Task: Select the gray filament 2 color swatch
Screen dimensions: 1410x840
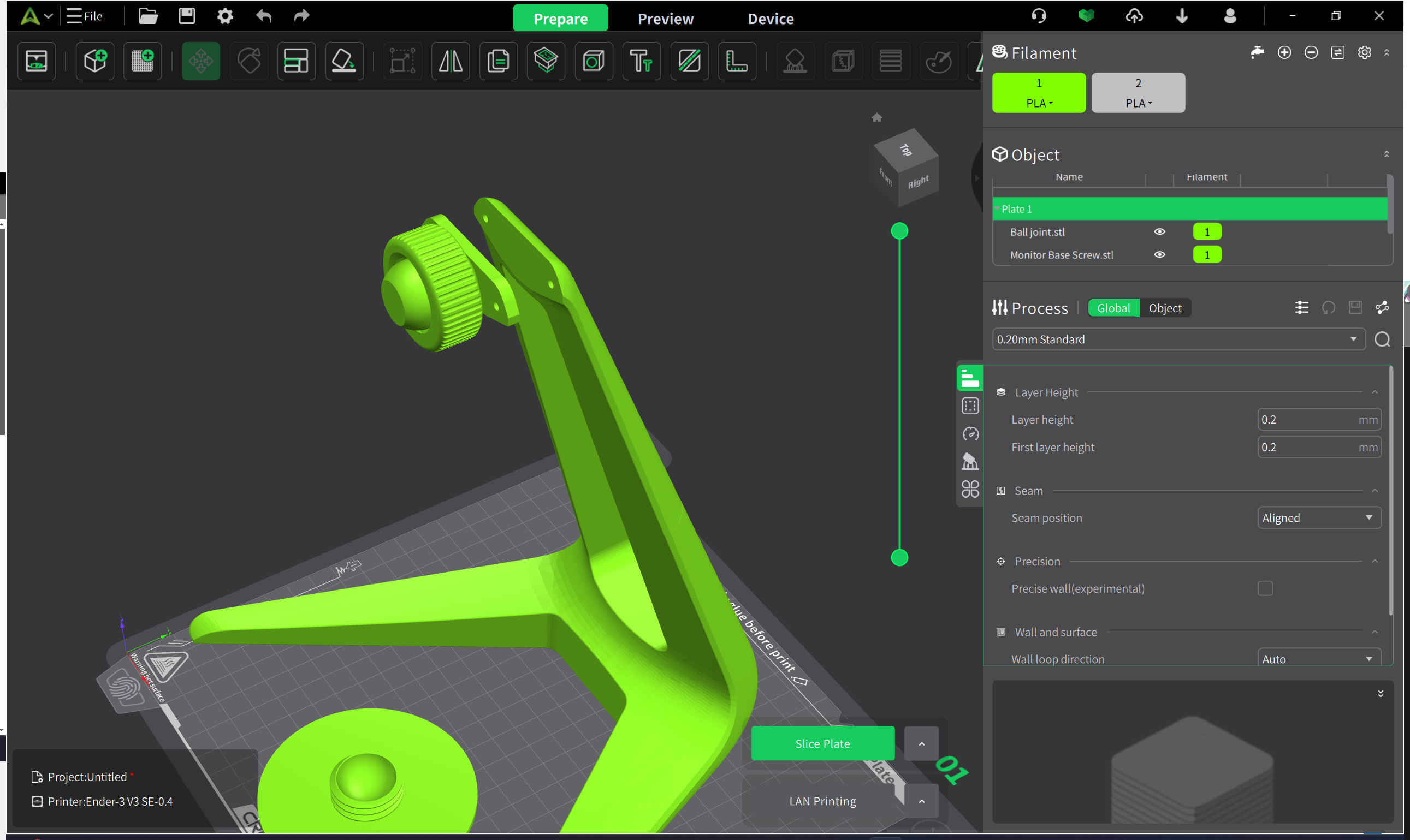Action: [1138, 92]
